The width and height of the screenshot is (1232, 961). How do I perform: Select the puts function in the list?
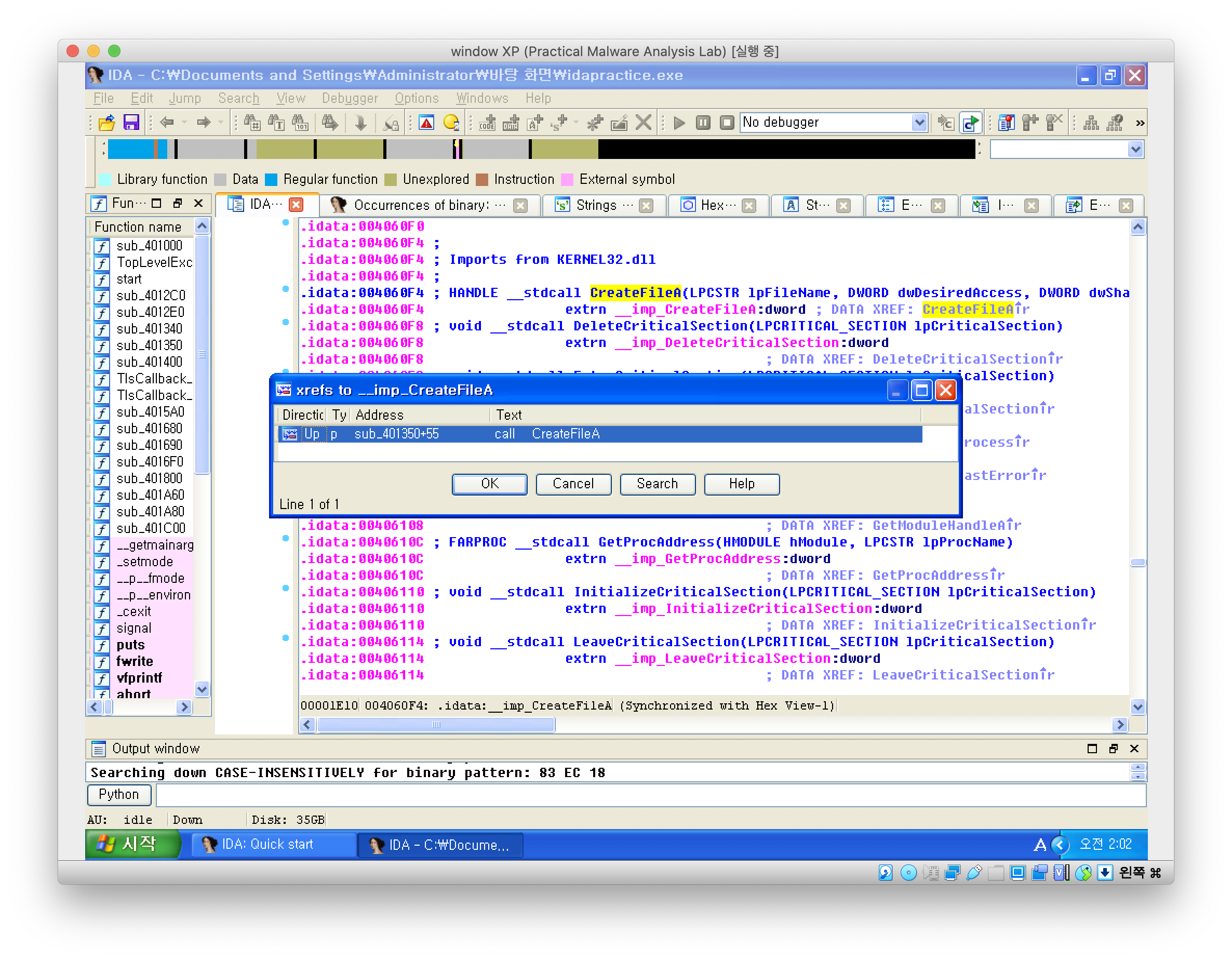point(130,645)
